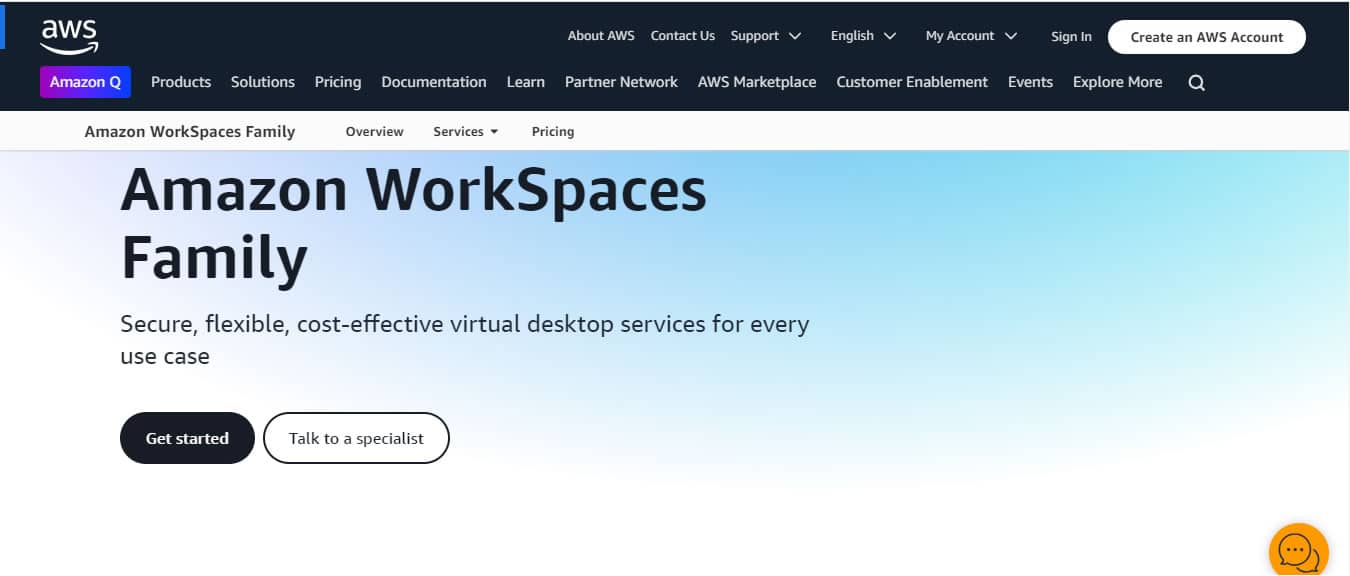Open the Explore More menu
The image size is (1350, 576).
click(1117, 82)
